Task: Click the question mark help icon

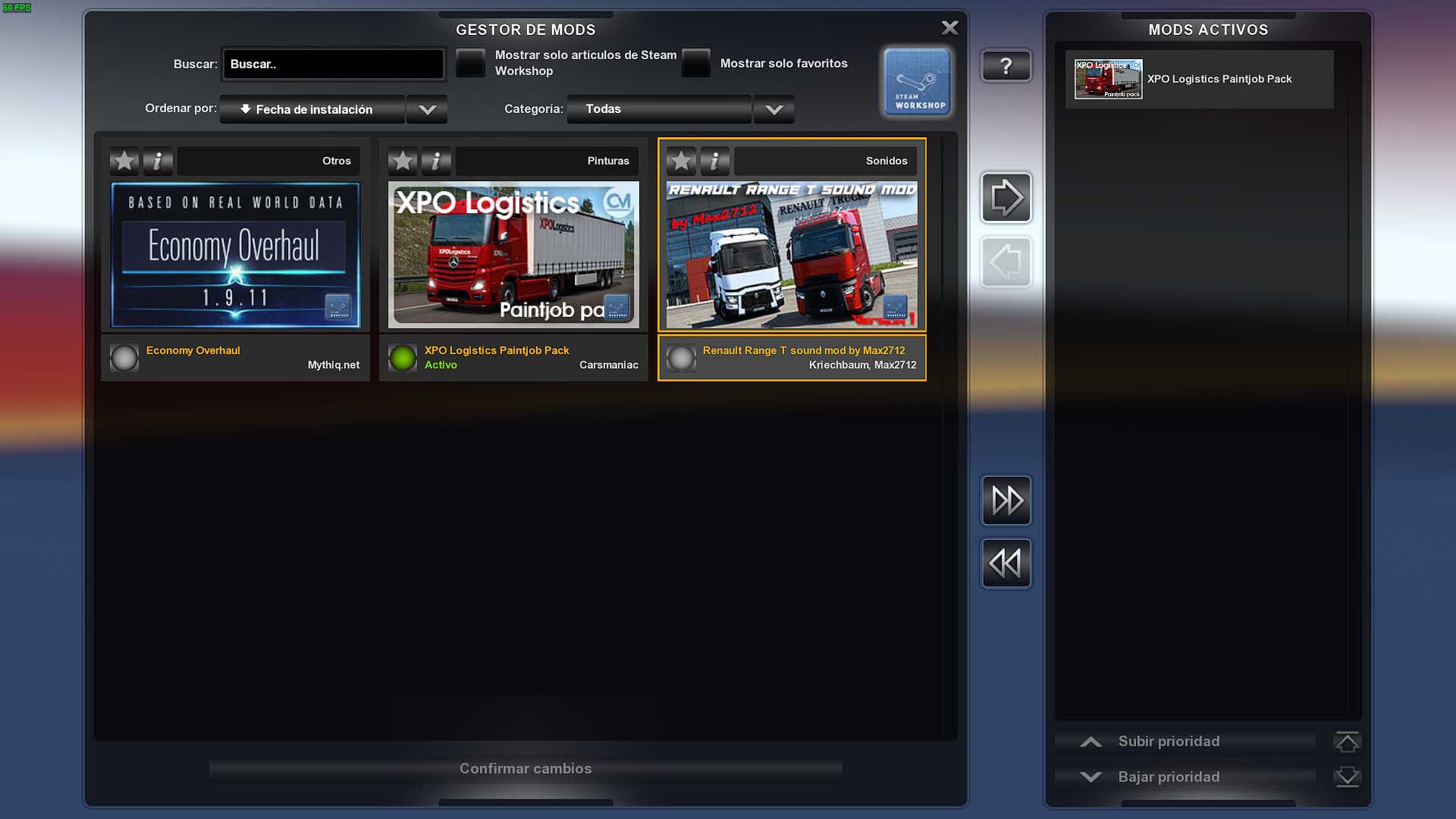Action: (x=1006, y=66)
